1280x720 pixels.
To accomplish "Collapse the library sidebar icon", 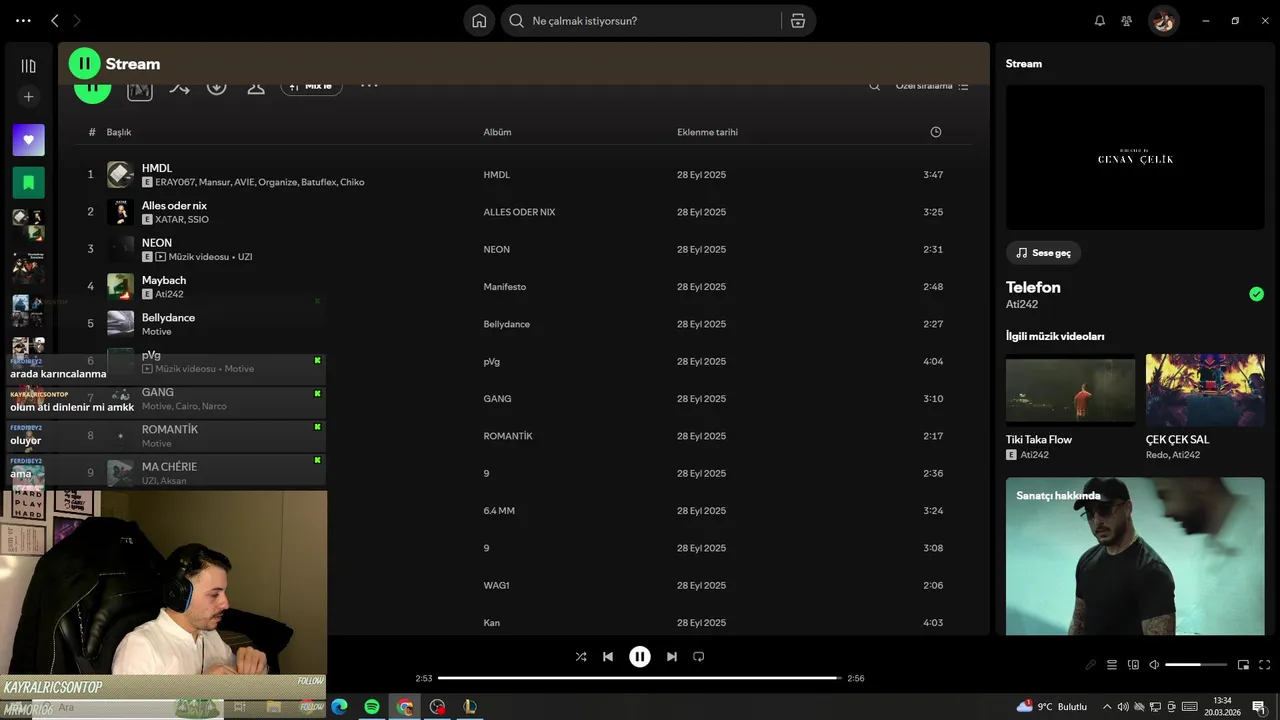I will tap(28, 66).
